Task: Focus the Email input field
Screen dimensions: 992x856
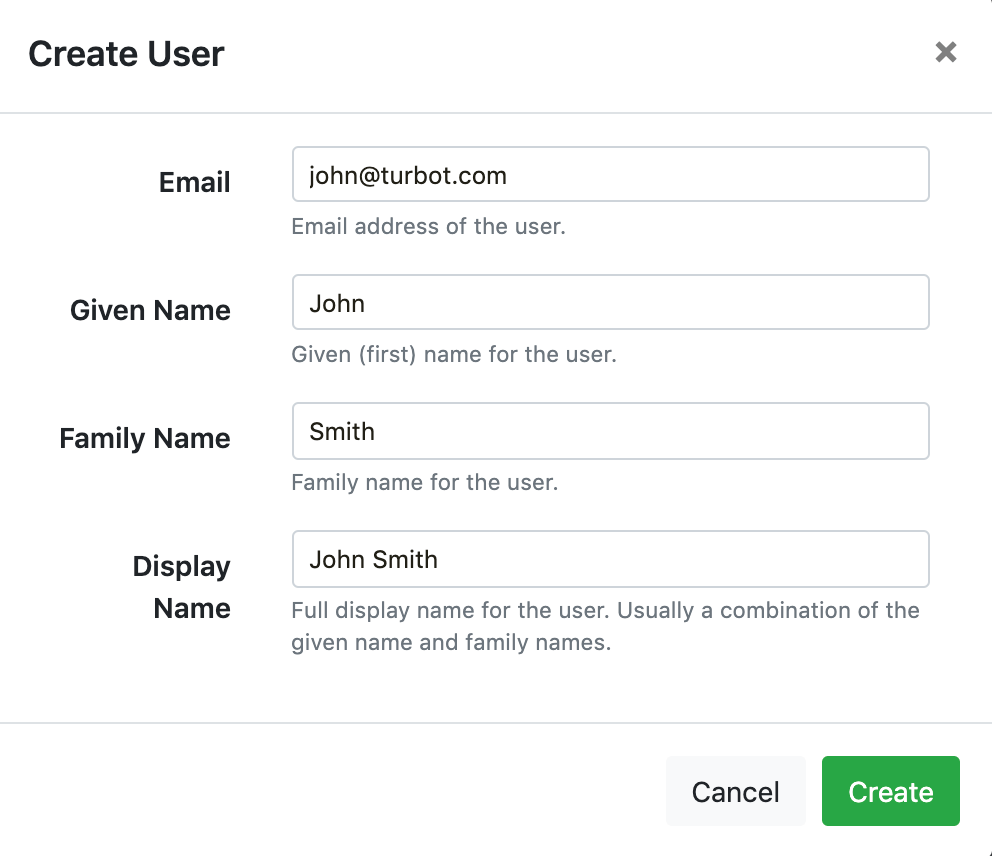Action: 611,174
